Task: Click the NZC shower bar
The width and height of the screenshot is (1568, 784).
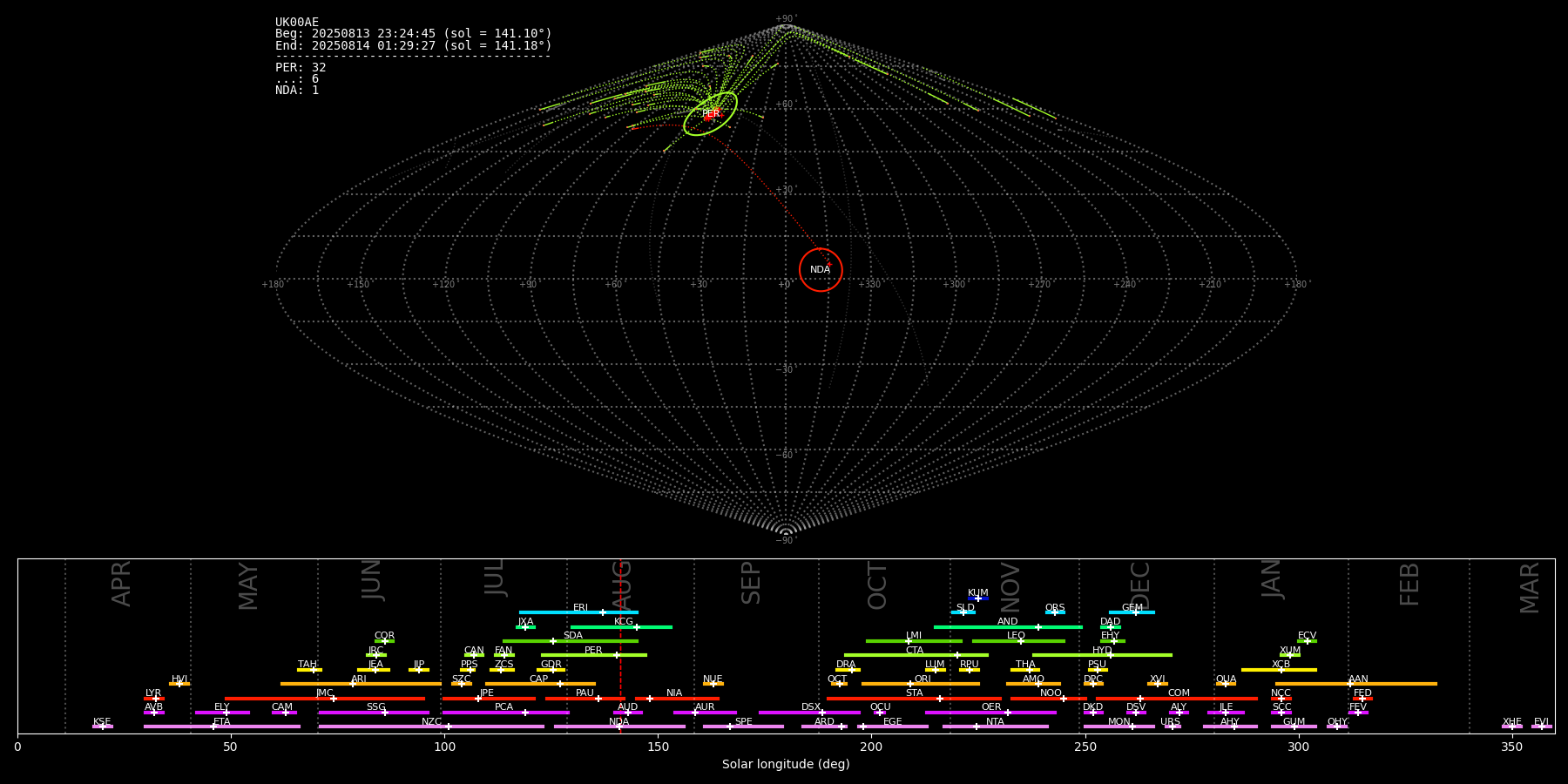Action: click(431, 727)
